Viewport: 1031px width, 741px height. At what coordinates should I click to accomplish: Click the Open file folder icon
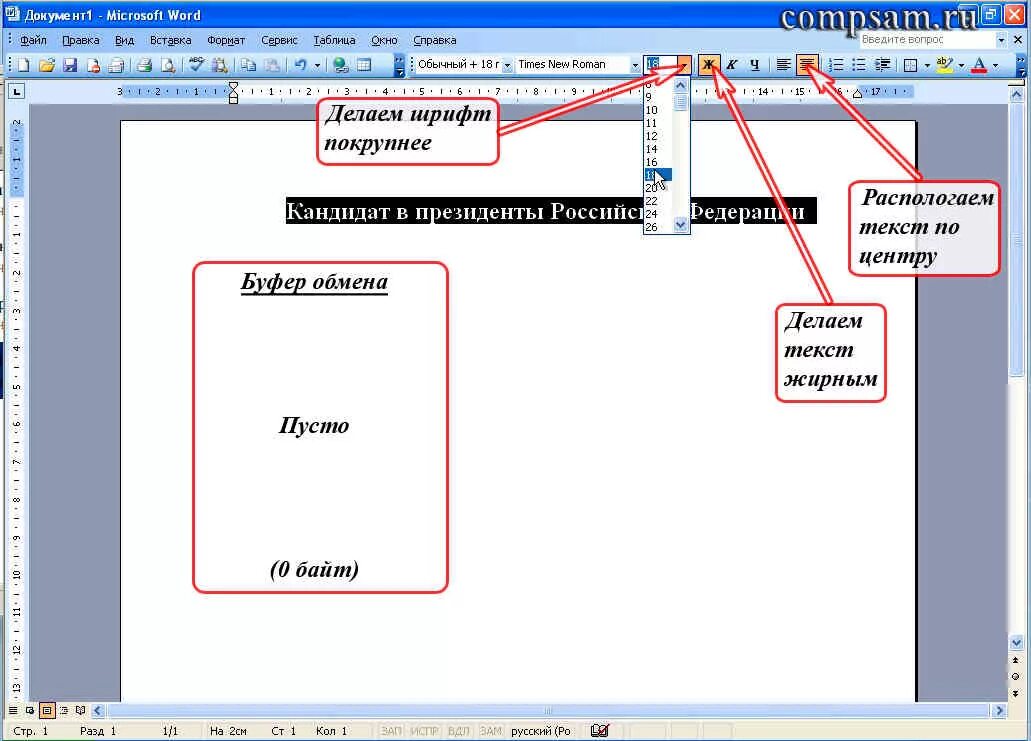click(47, 64)
